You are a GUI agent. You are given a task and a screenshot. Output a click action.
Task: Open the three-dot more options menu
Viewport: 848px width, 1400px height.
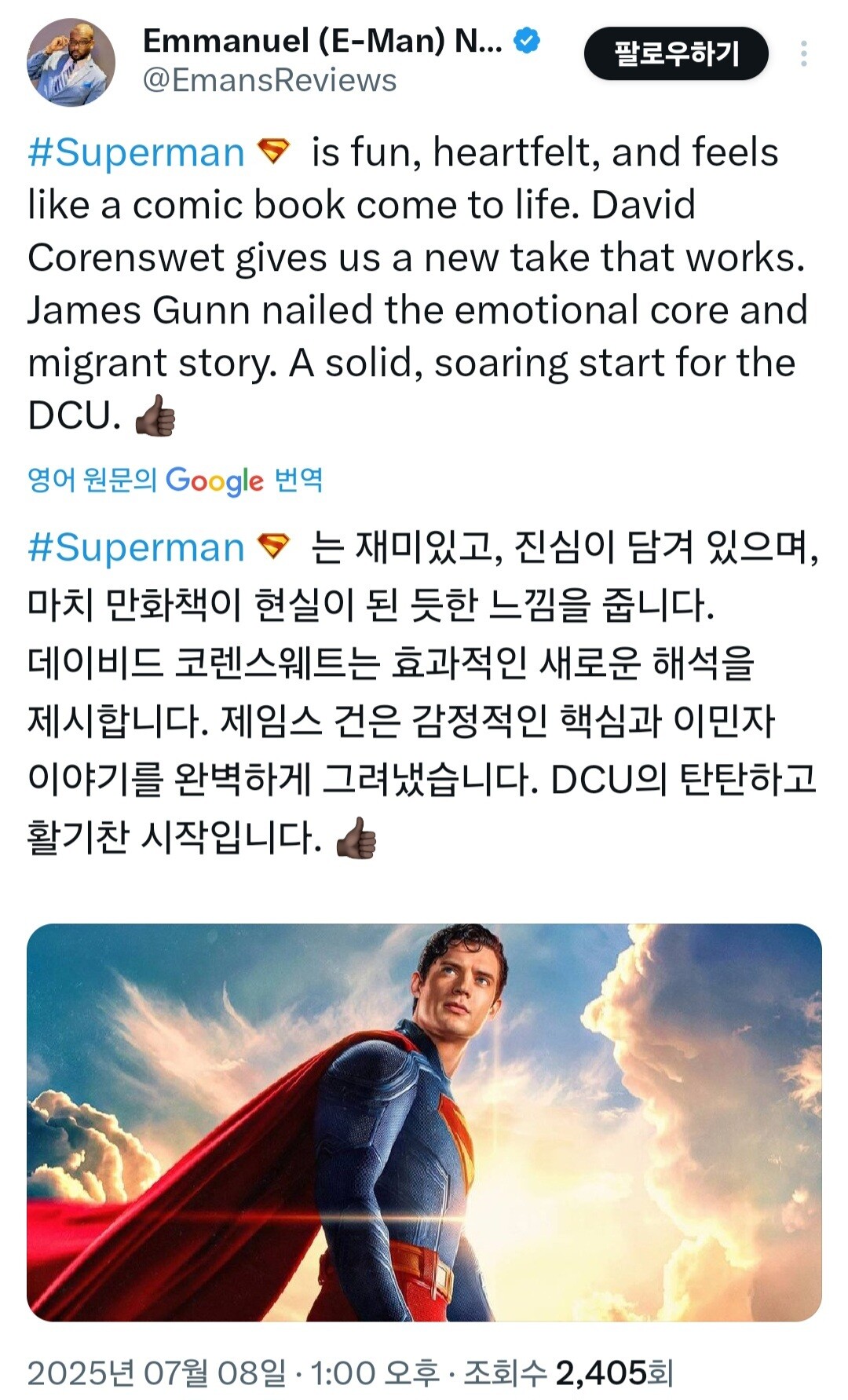pyautogui.click(x=803, y=53)
